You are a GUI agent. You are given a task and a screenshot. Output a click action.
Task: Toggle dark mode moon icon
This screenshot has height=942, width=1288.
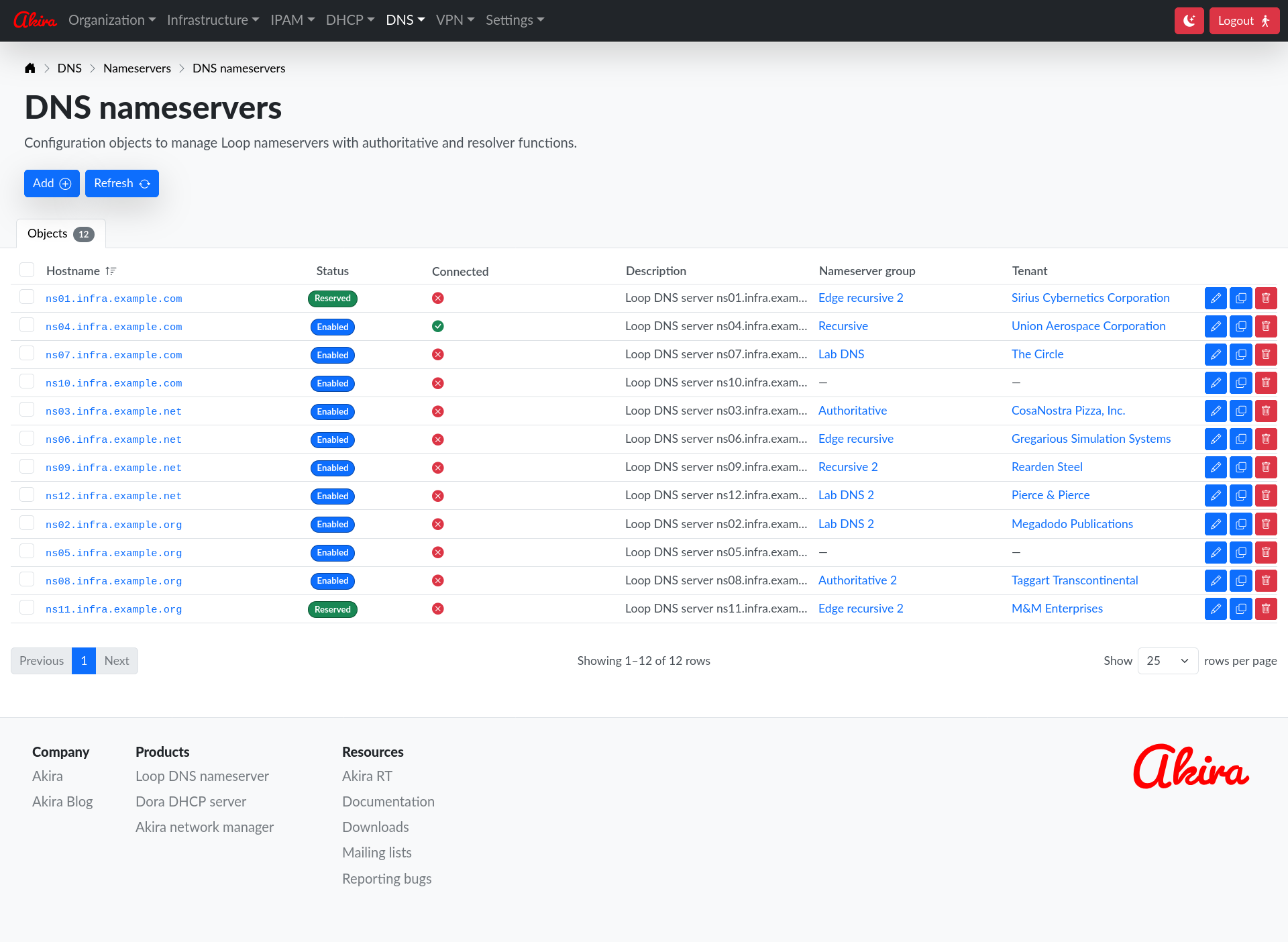1189,21
